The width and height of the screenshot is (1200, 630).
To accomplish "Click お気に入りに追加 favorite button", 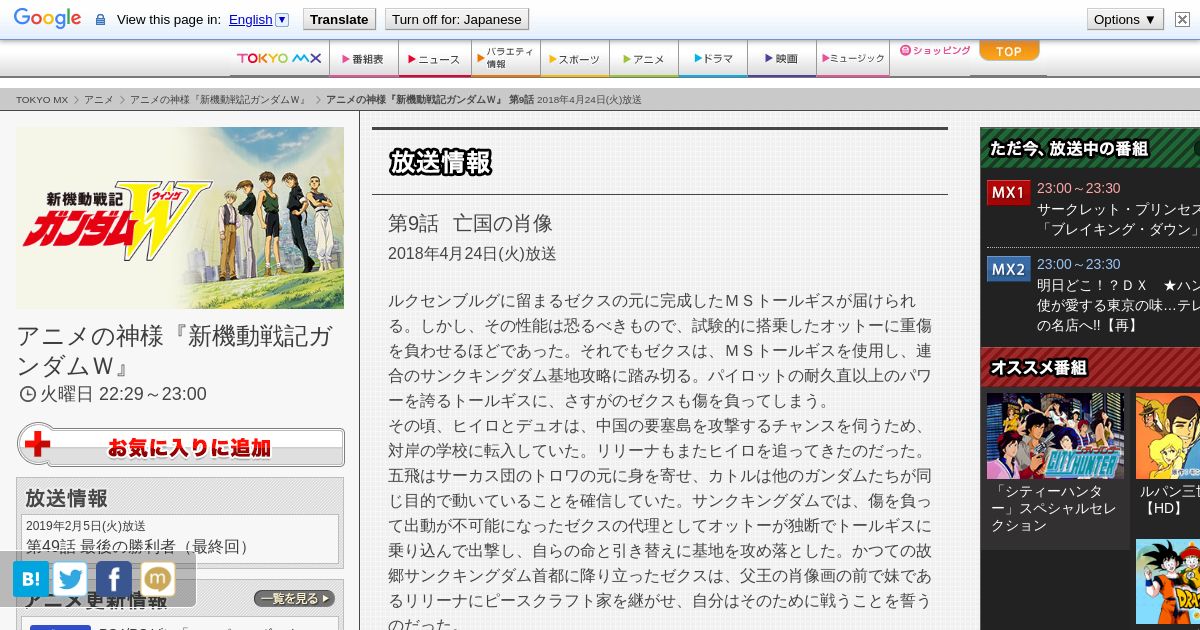I will (x=181, y=446).
